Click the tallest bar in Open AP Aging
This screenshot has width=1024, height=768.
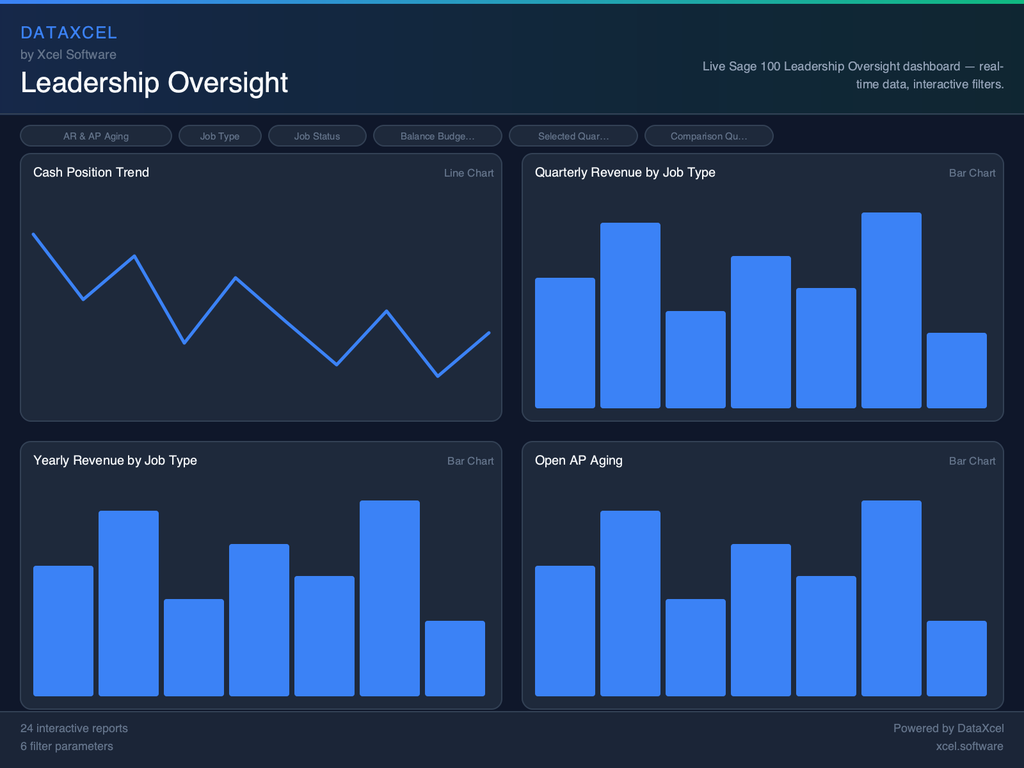tap(891, 598)
